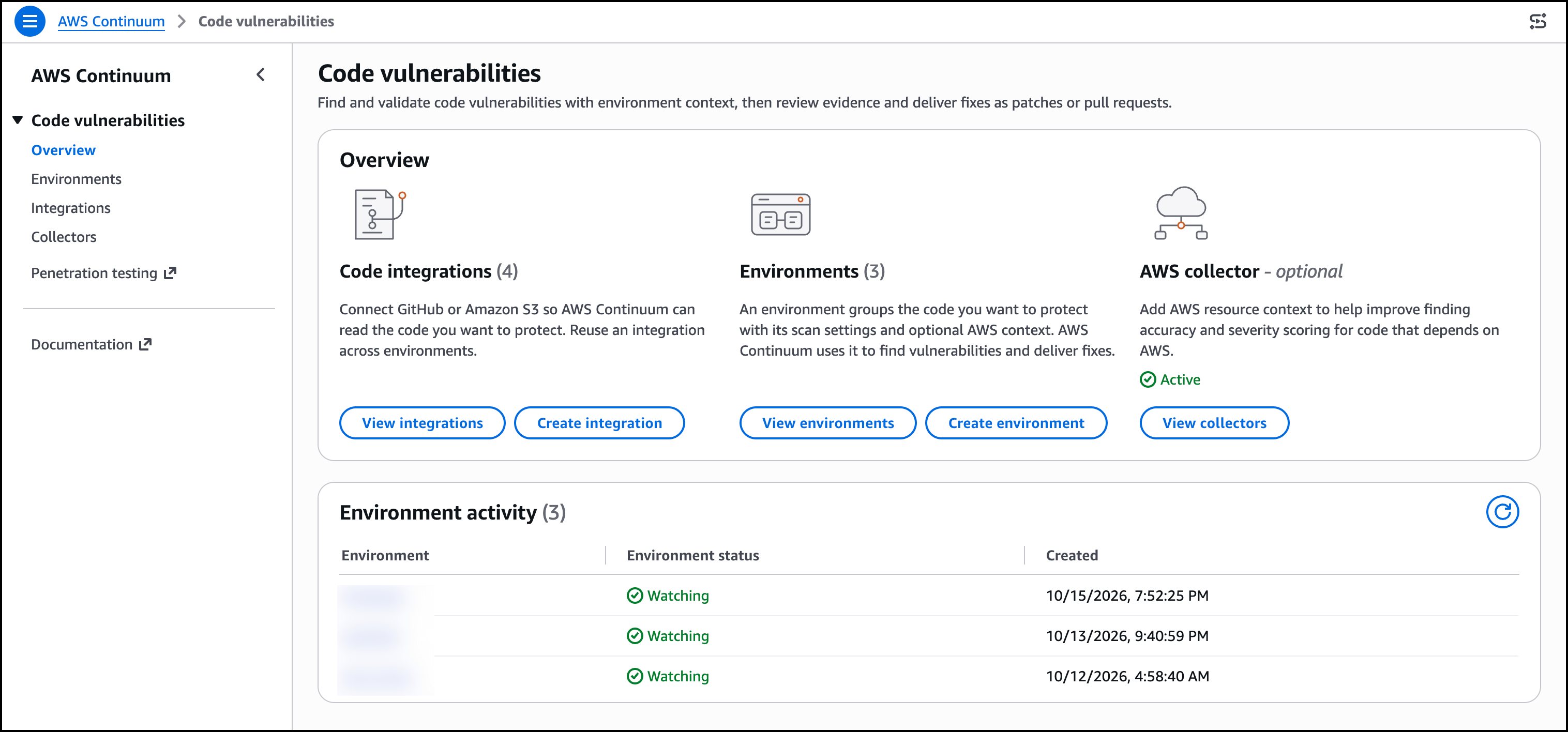Viewport: 1568px width, 732px height.
Task: Click Watching status icon for 10/15/2026 row
Action: pyautogui.click(x=634, y=595)
